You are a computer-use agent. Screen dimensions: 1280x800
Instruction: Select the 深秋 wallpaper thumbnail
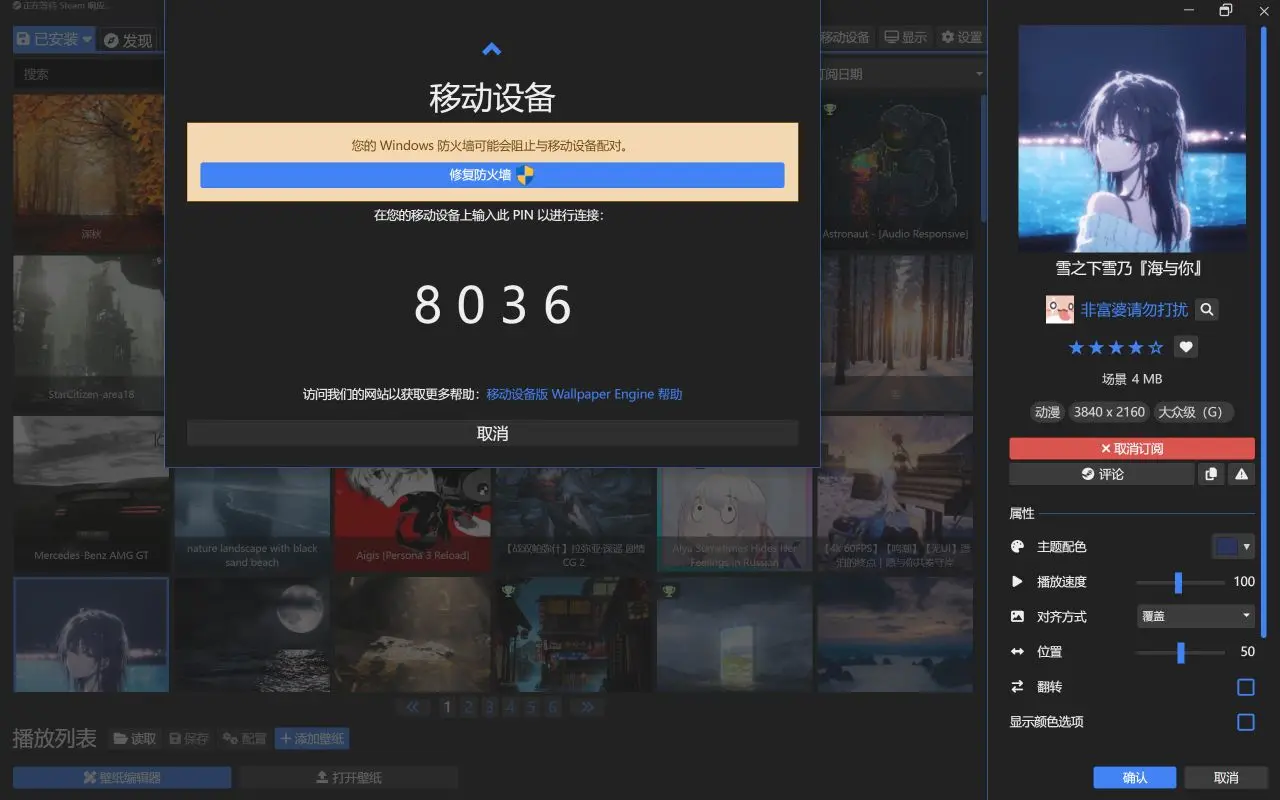click(x=90, y=172)
